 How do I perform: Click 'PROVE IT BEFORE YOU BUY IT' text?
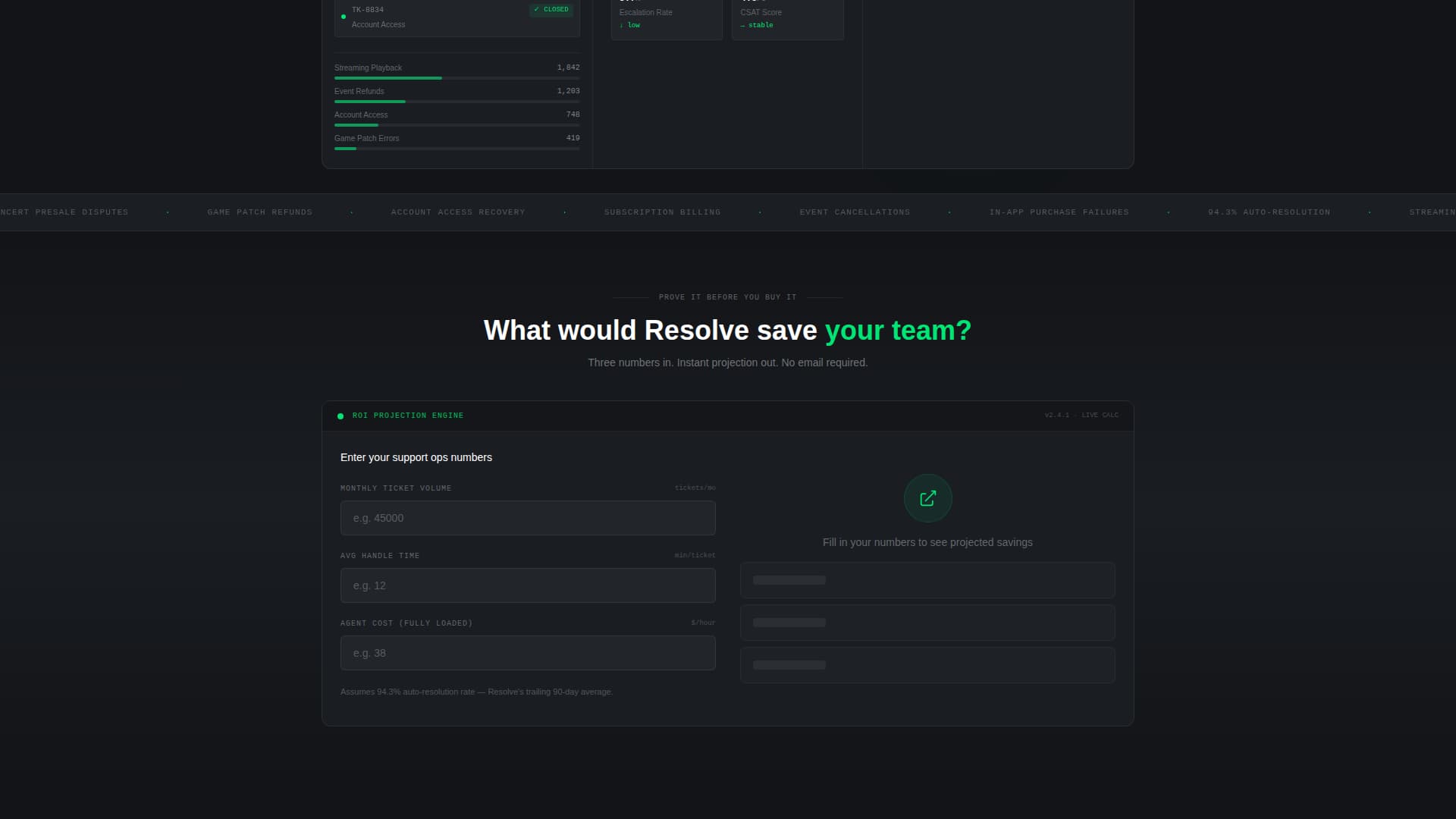coord(727,297)
